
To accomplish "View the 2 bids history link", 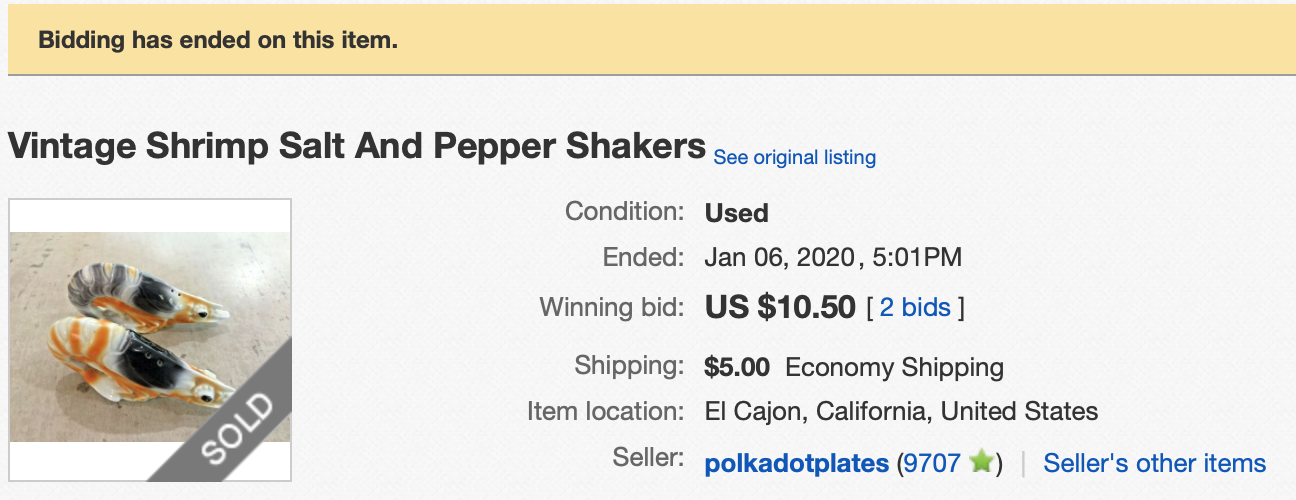I will coord(915,307).
